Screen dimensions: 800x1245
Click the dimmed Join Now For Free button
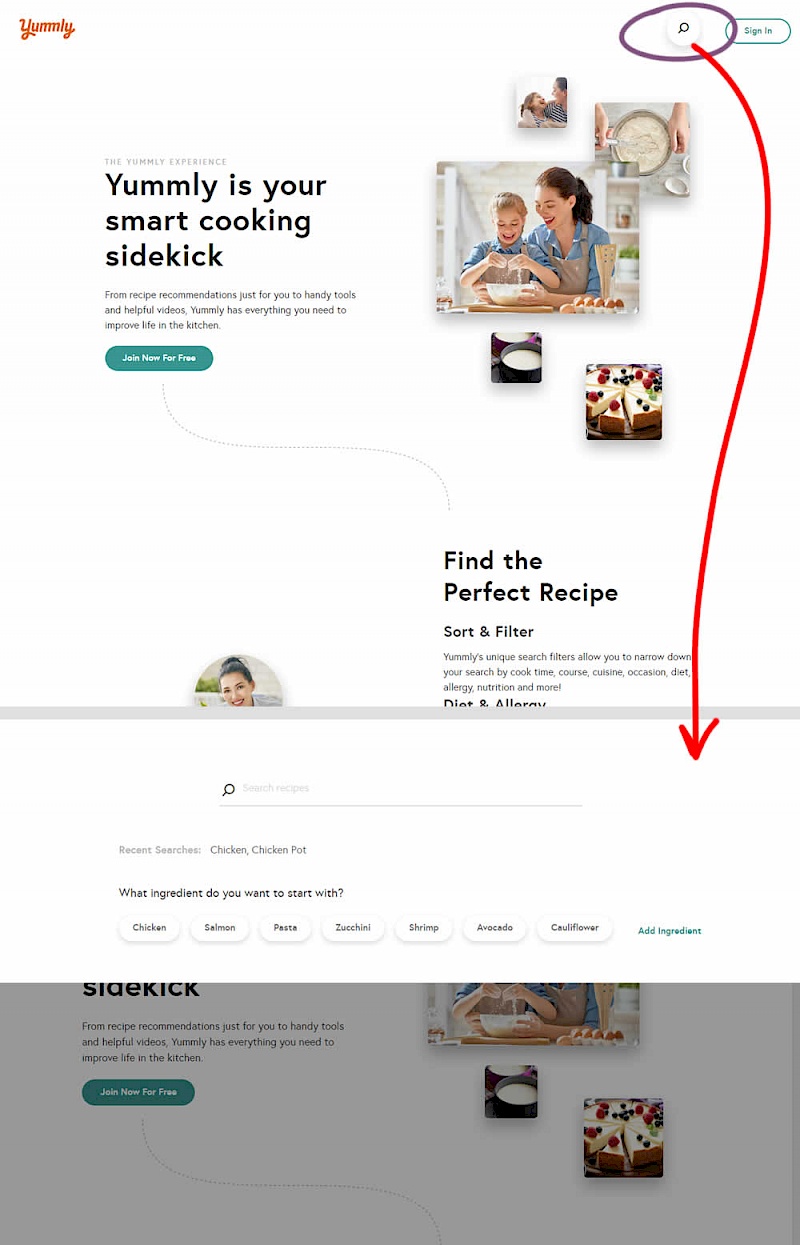[x=138, y=1092]
